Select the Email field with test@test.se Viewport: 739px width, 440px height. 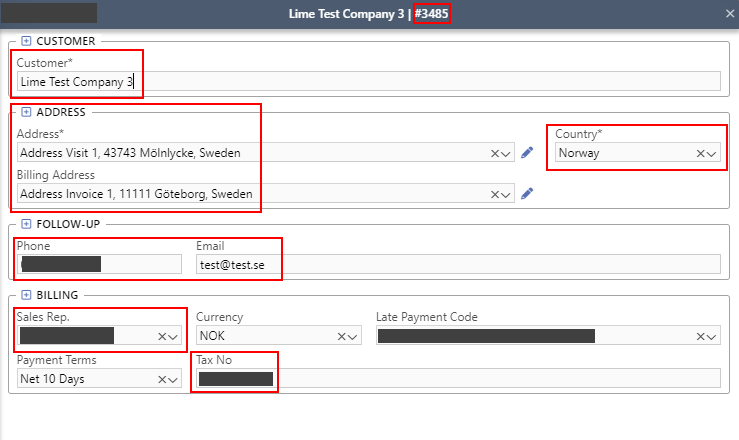coord(457,264)
